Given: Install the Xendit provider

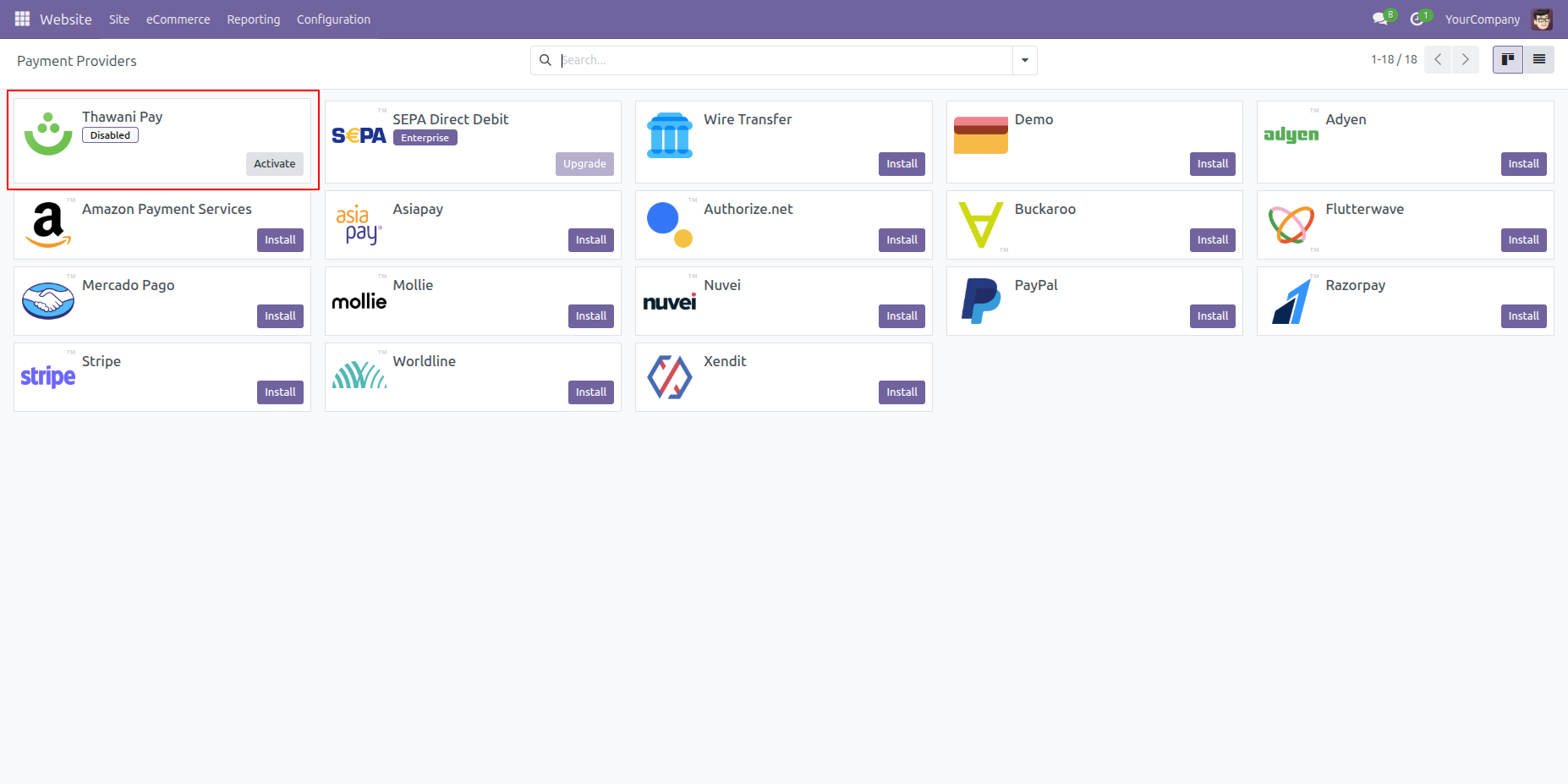Looking at the screenshot, I should 902,392.
